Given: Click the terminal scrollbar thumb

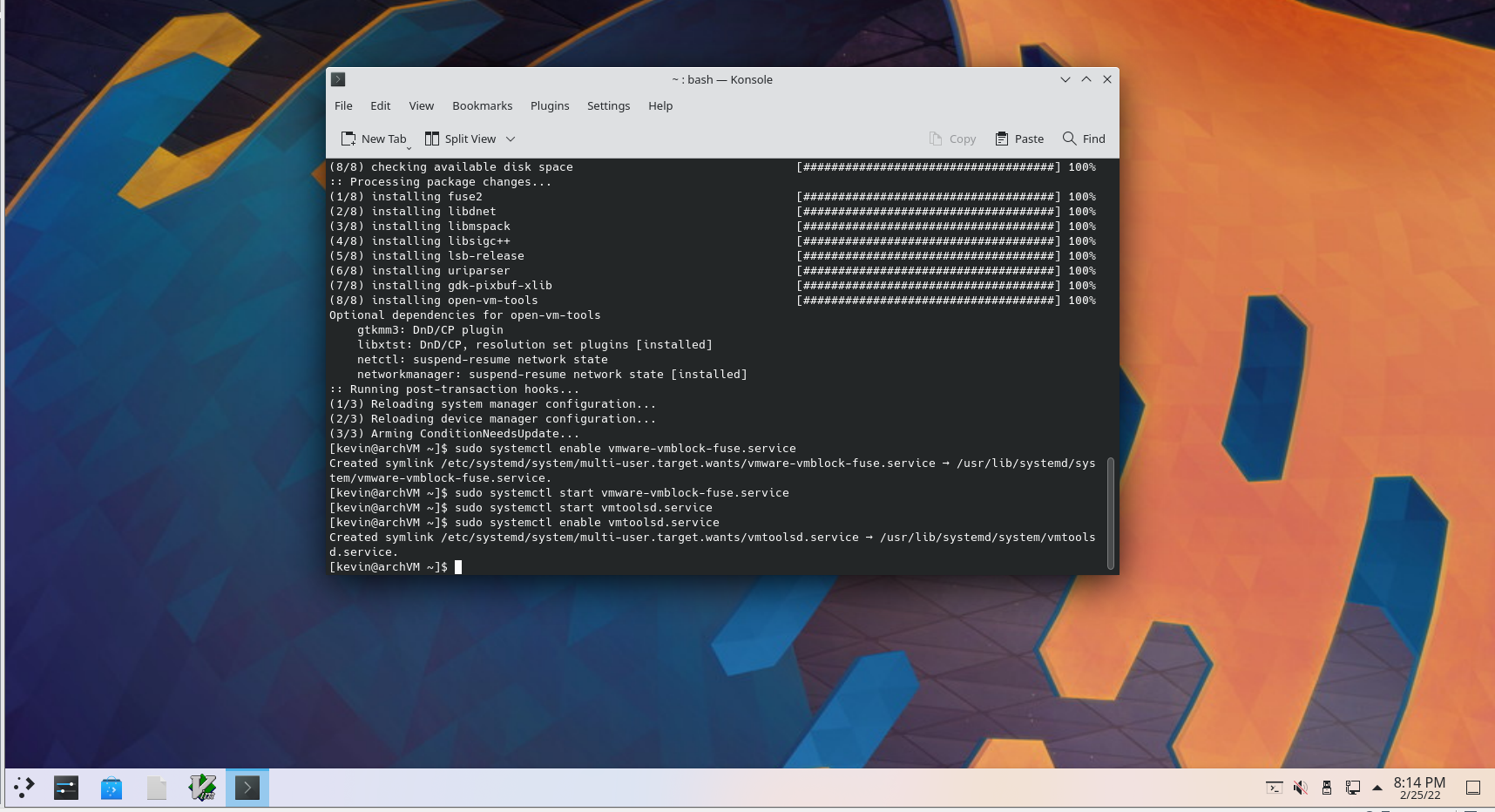Looking at the screenshot, I should 1110,510.
